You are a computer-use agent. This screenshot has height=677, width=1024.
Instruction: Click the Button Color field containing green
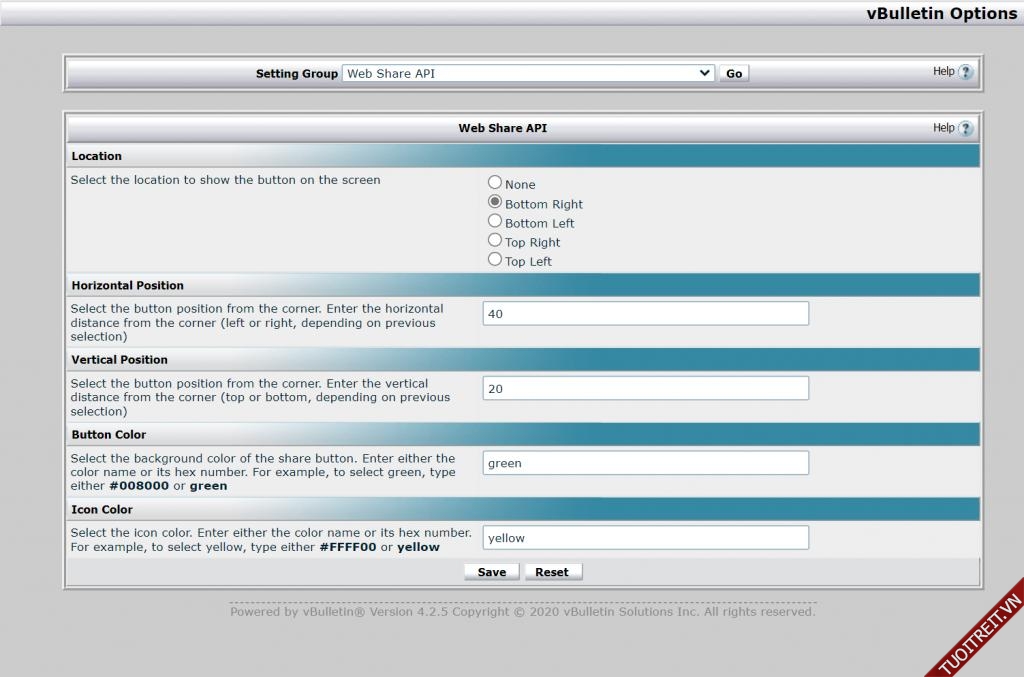point(645,463)
